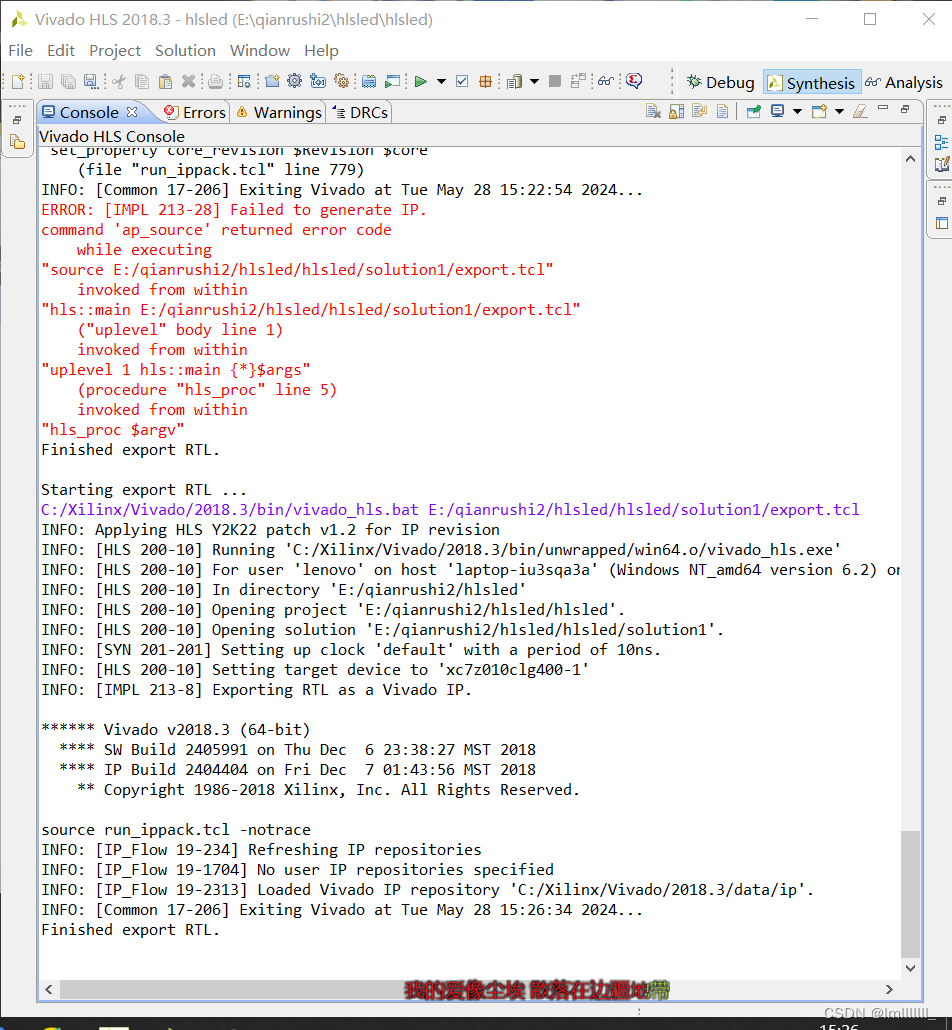Click the Delete X icon
This screenshot has height=1030, width=952.
tap(189, 81)
